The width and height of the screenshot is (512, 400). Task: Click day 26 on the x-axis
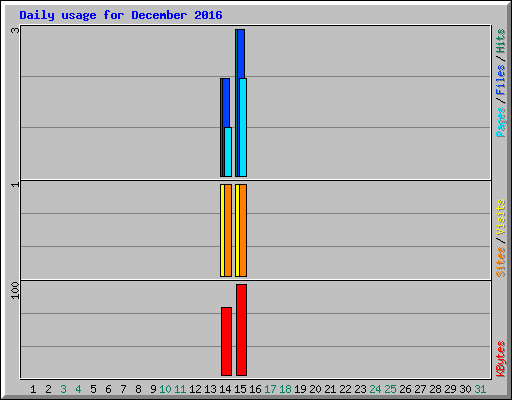(405, 389)
